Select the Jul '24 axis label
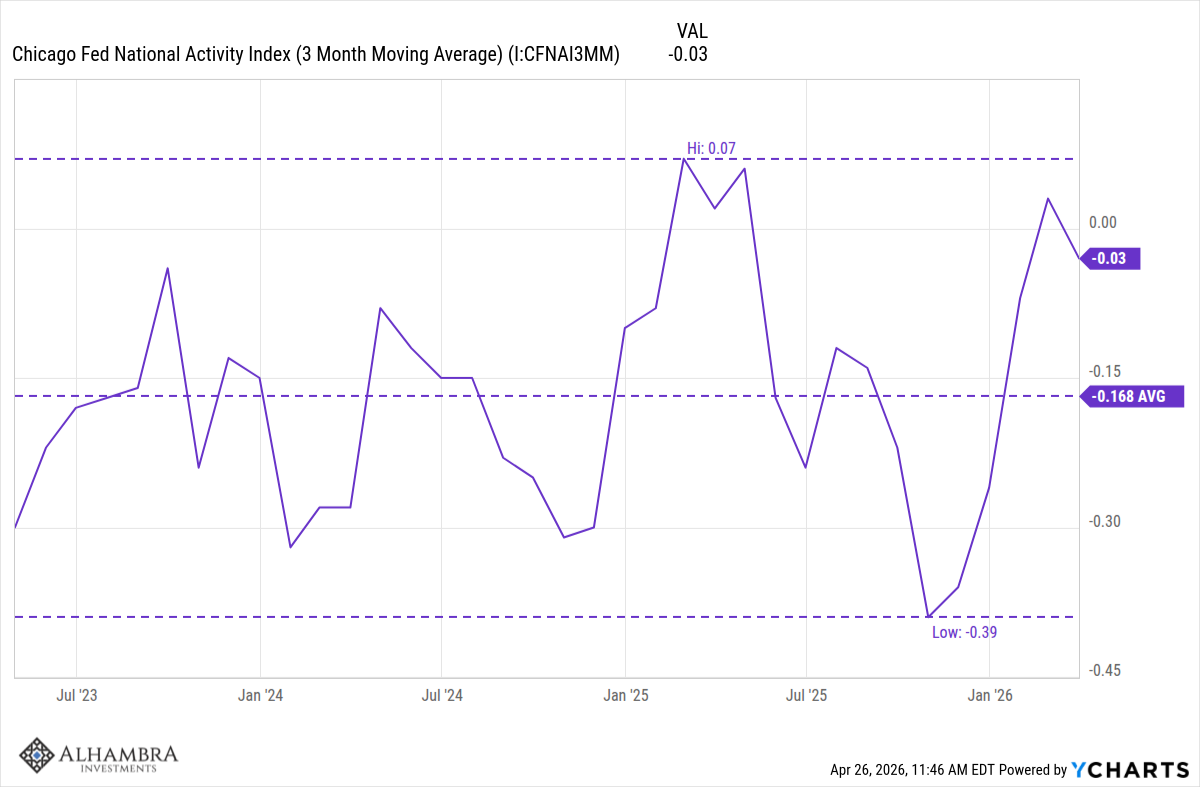The width and height of the screenshot is (1200, 787). click(442, 695)
